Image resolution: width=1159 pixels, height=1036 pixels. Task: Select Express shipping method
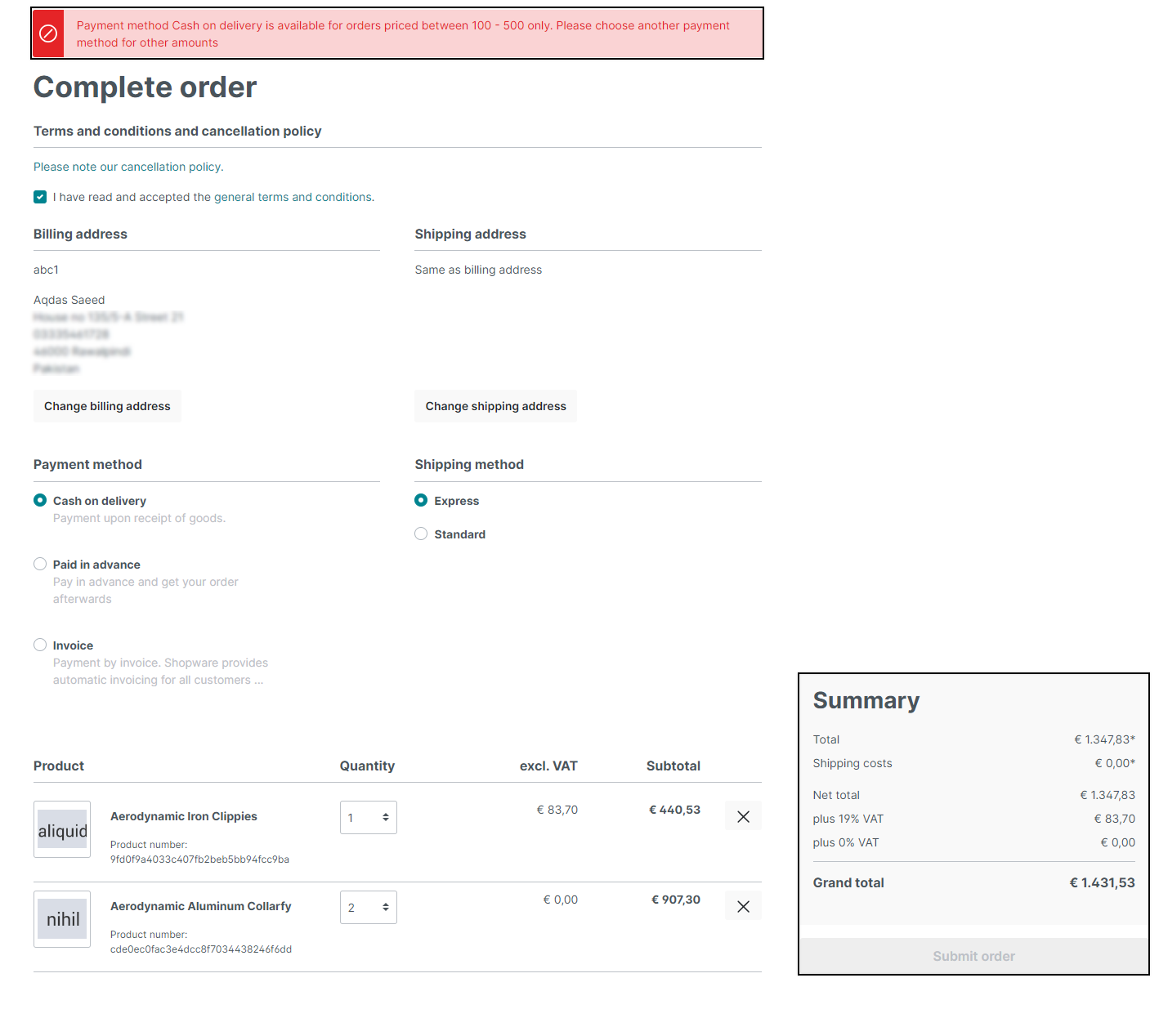(421, 500)
